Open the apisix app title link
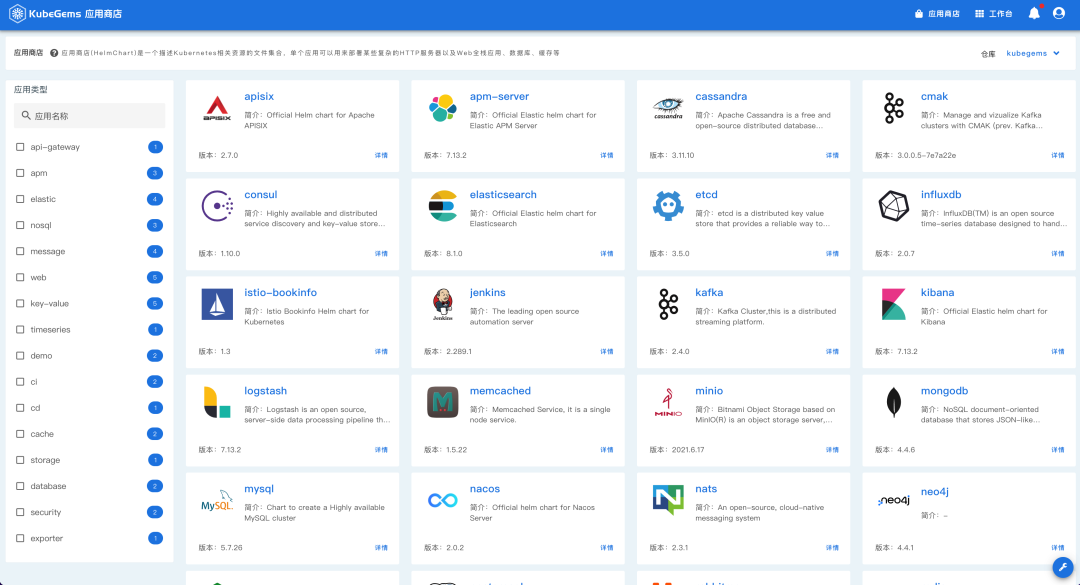 coord(259,96)
